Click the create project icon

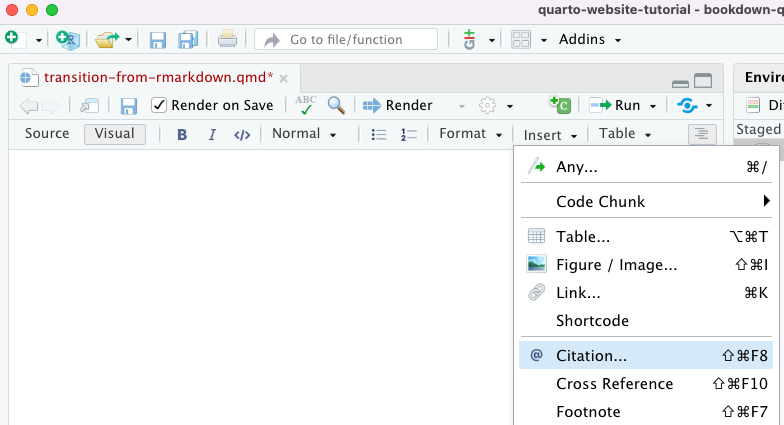[x=67, y=39]
